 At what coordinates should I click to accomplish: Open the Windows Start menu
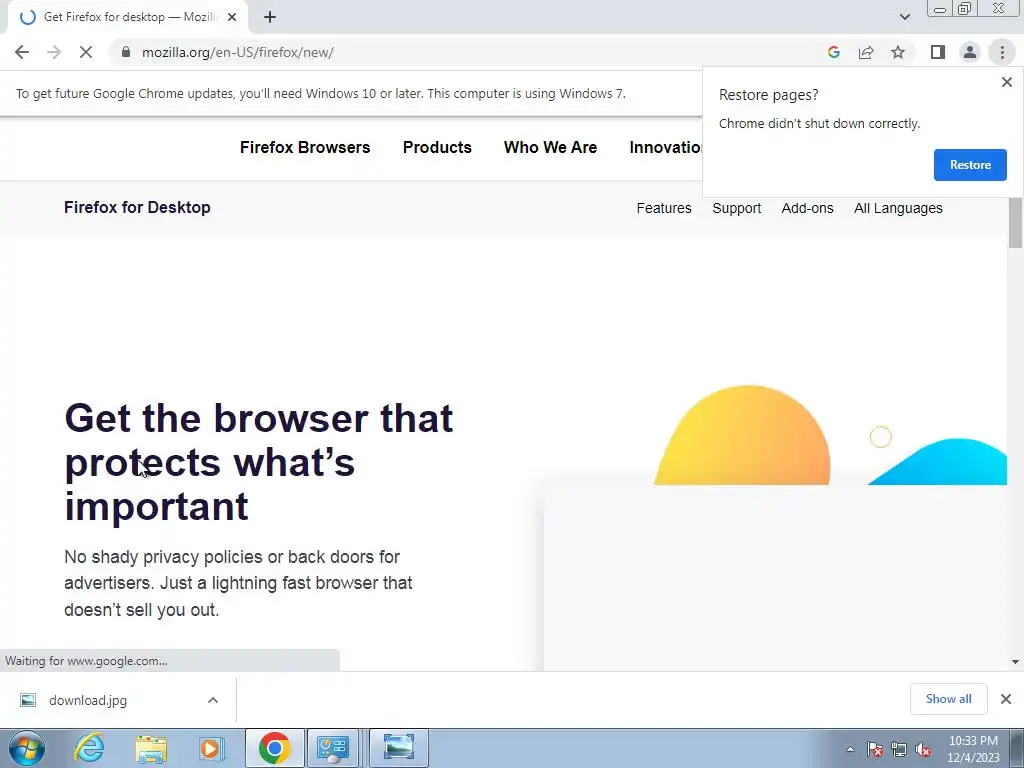tap(27, 748)
